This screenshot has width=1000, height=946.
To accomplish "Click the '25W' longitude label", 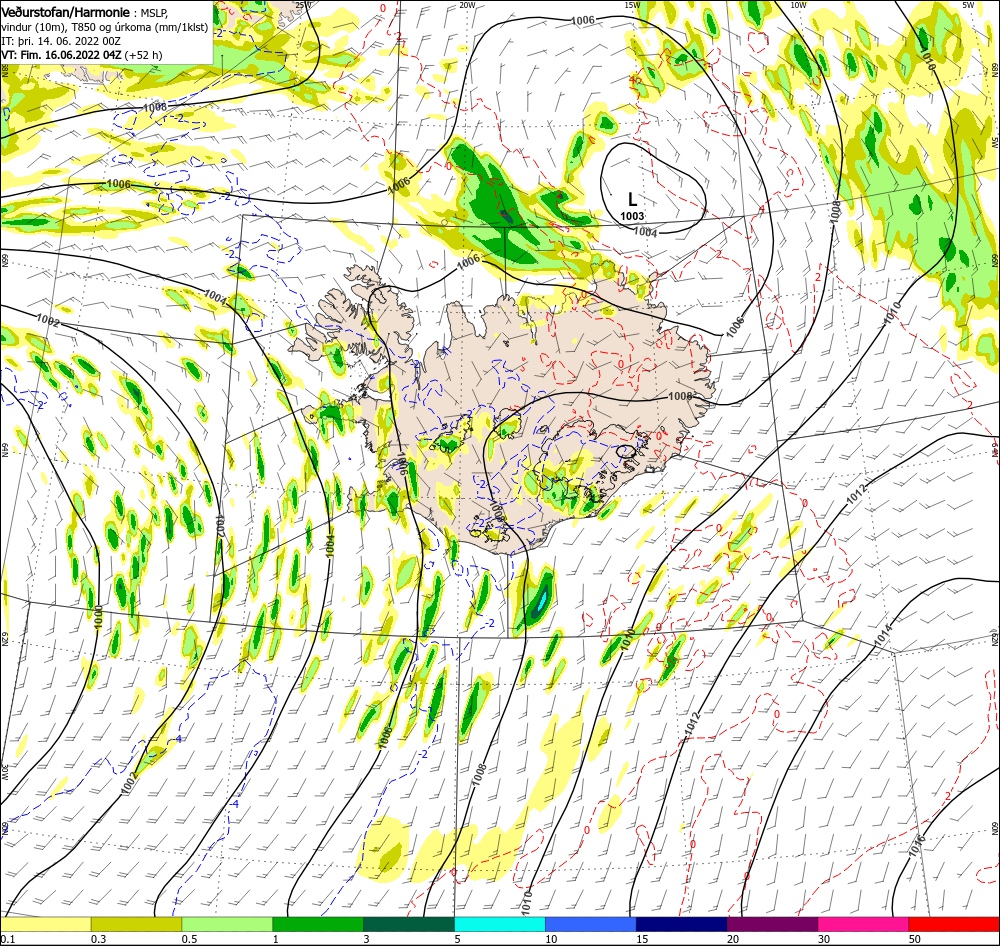I will pos(304,4).
